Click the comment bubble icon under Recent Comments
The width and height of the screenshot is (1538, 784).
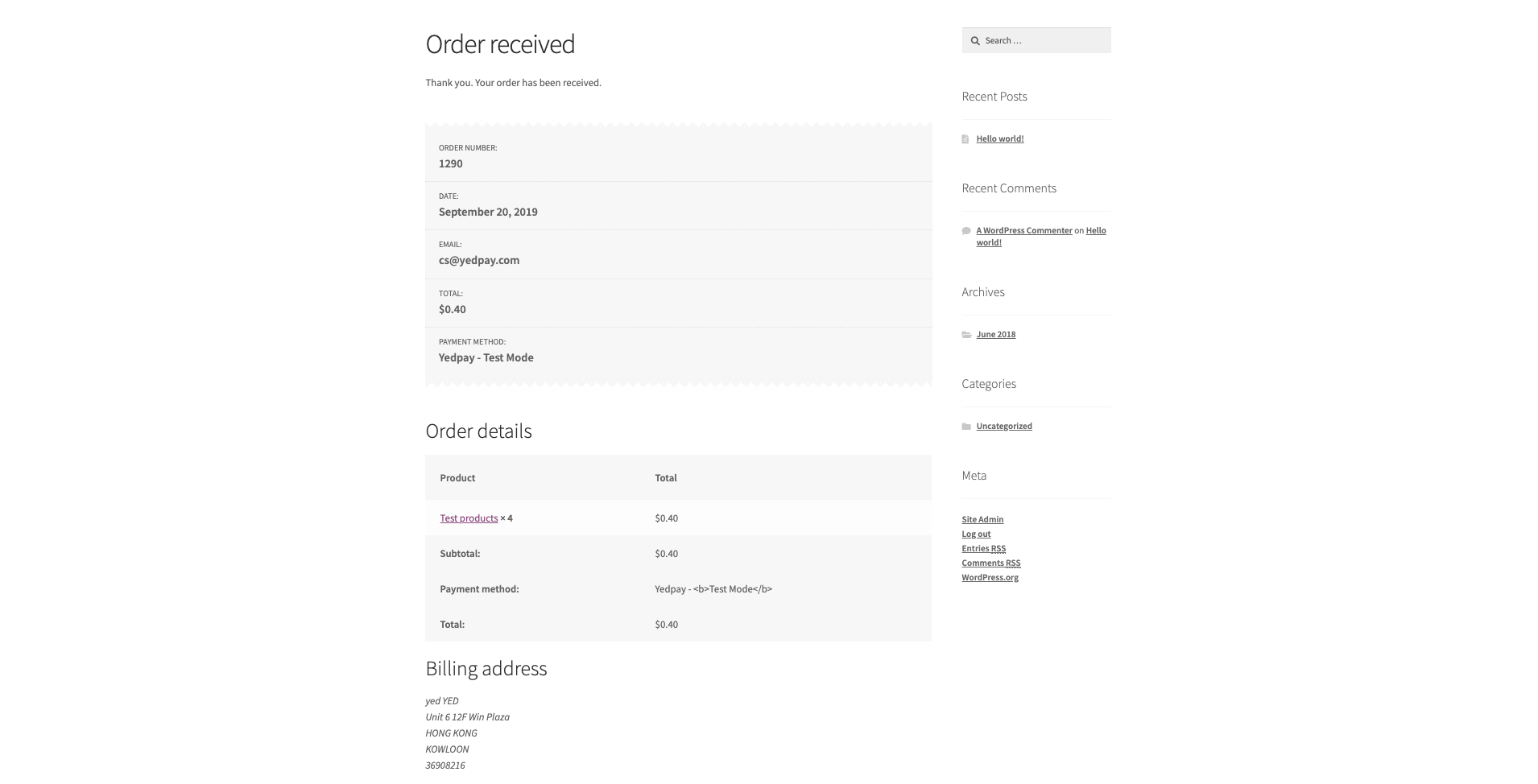(x=966, y=231)
